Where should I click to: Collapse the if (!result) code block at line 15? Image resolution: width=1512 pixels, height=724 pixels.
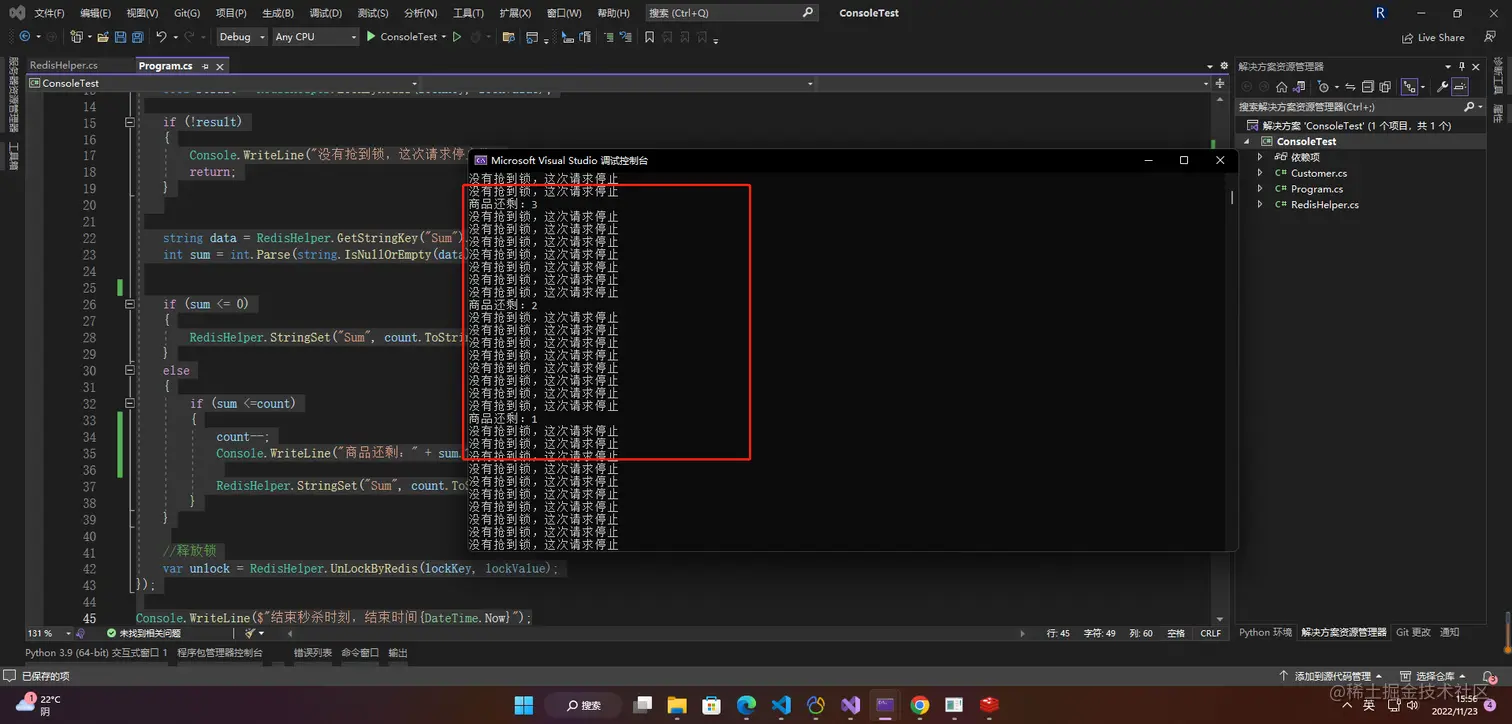coord(129,122)
